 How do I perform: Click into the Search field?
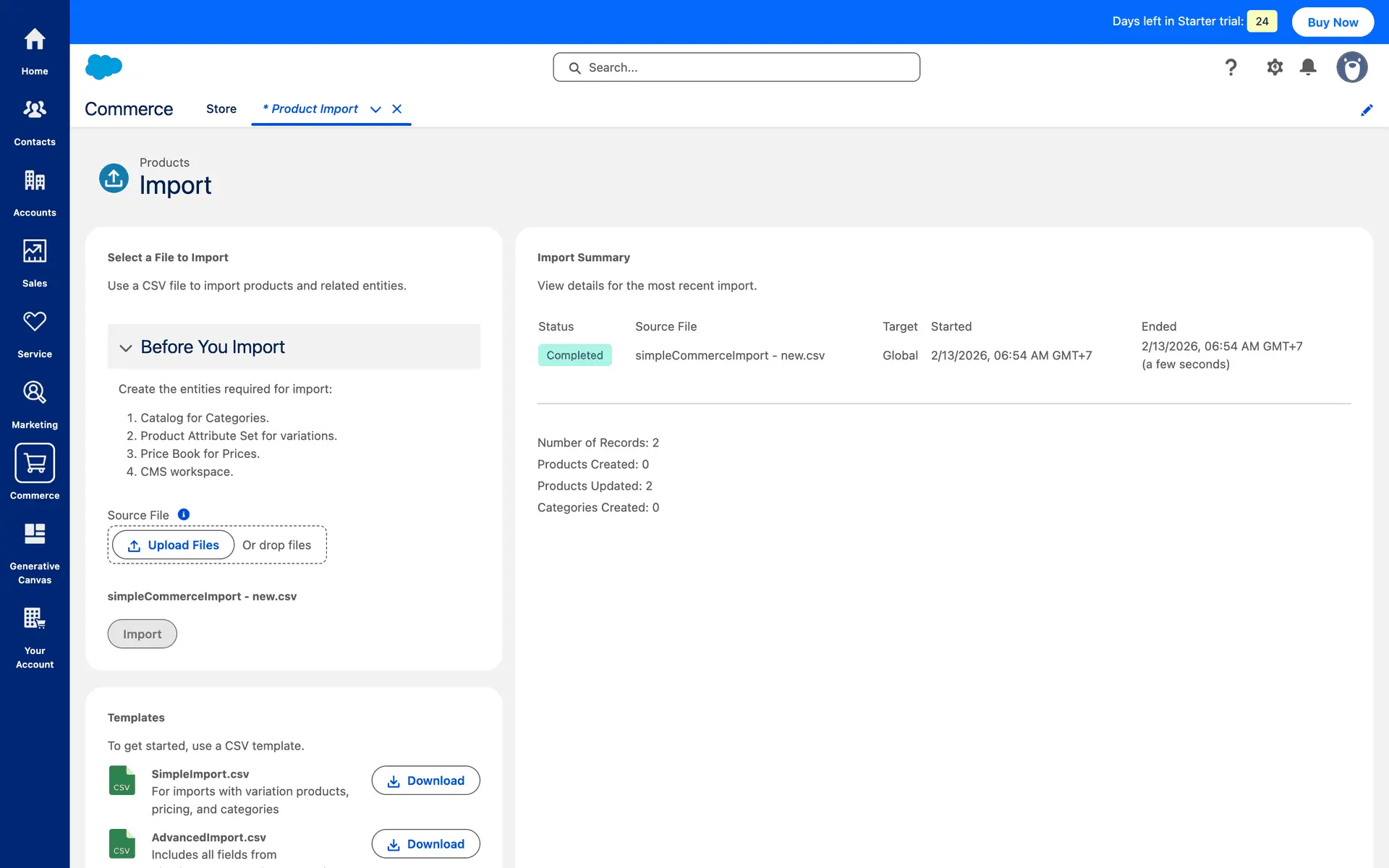pyautogui.click(x=736, y=67)
